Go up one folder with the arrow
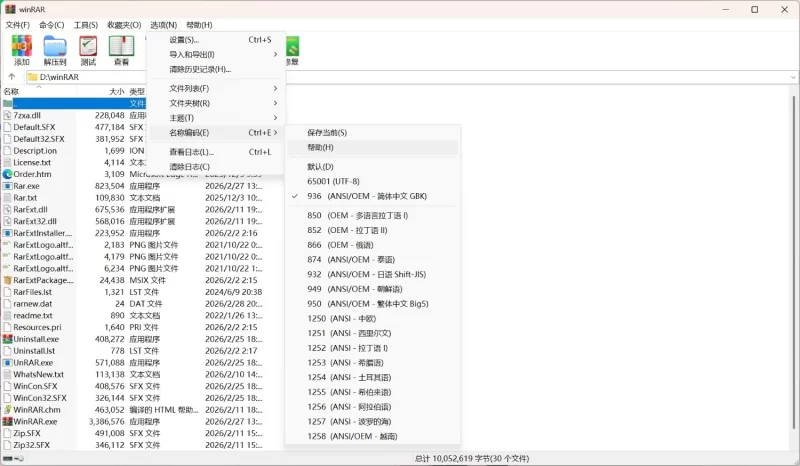The width and height of the screenshot is (800, 466). click(12, 77)
